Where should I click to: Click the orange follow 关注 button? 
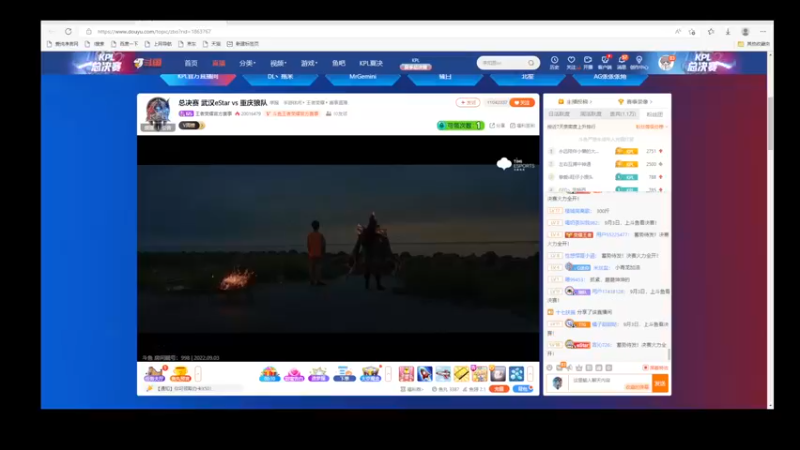point(522,103)
